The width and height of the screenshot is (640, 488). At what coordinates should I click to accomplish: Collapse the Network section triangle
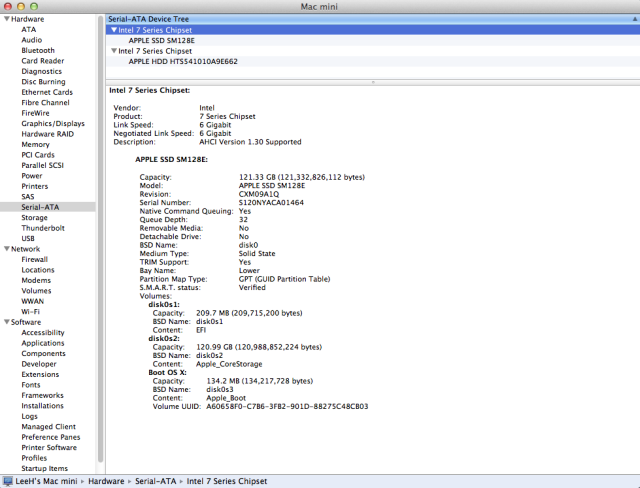pos(7,249)
